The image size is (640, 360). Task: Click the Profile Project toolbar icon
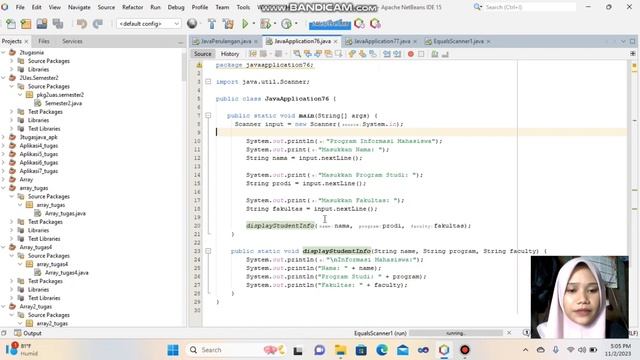click(287, 24)
